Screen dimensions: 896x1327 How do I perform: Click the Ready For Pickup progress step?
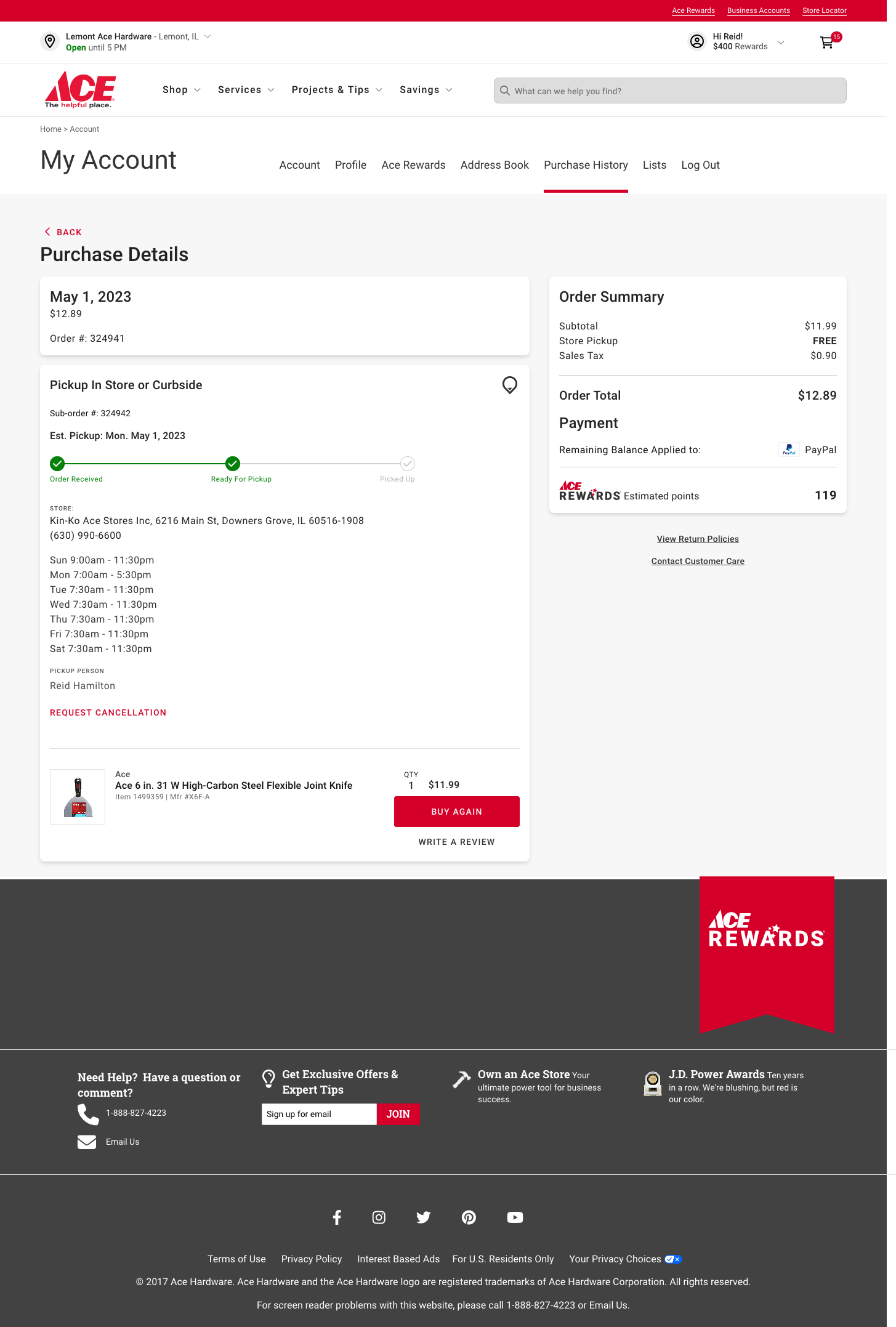pos(233,464)
